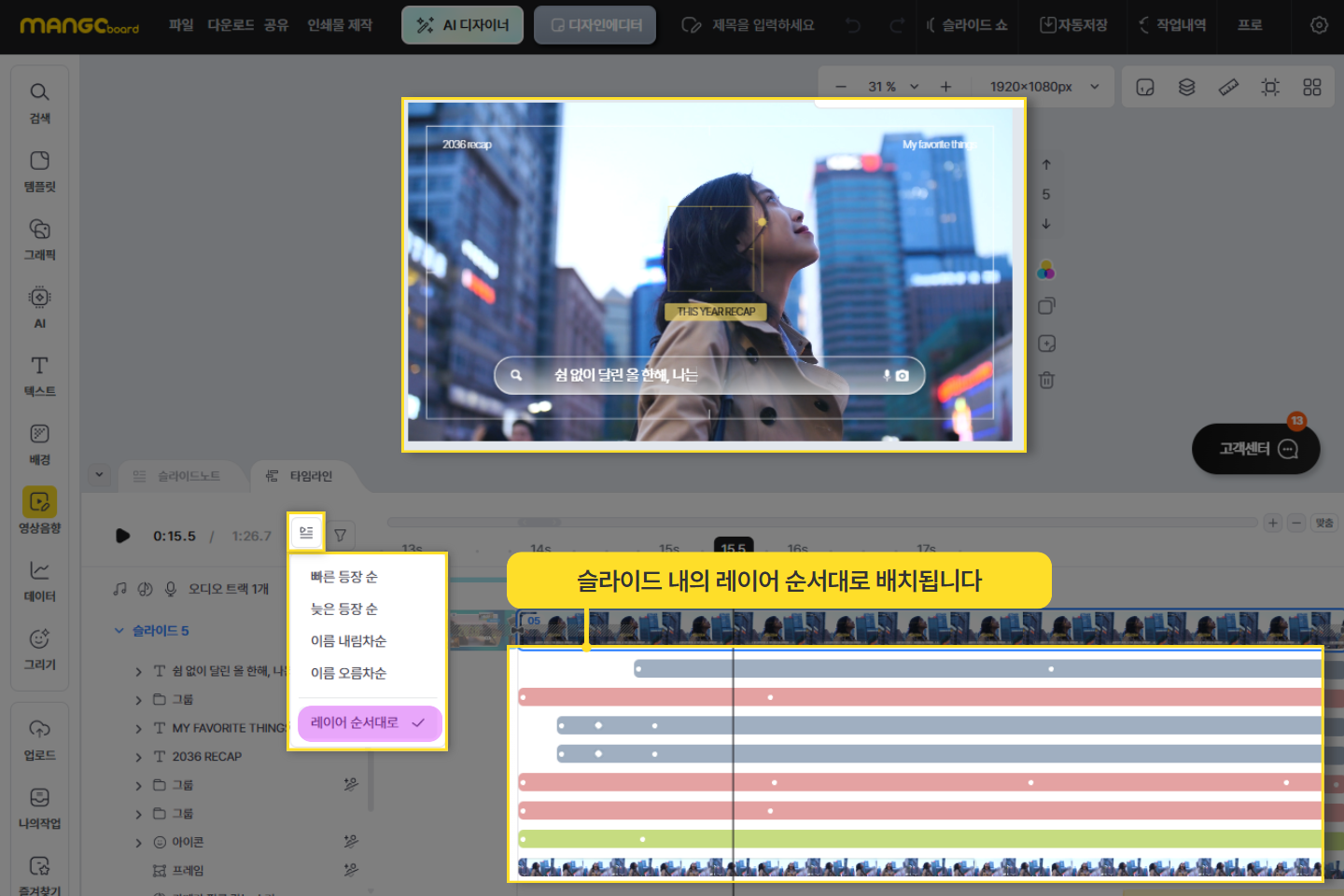Open the 고객센터 help chat button

click(x=1255, y=449)
